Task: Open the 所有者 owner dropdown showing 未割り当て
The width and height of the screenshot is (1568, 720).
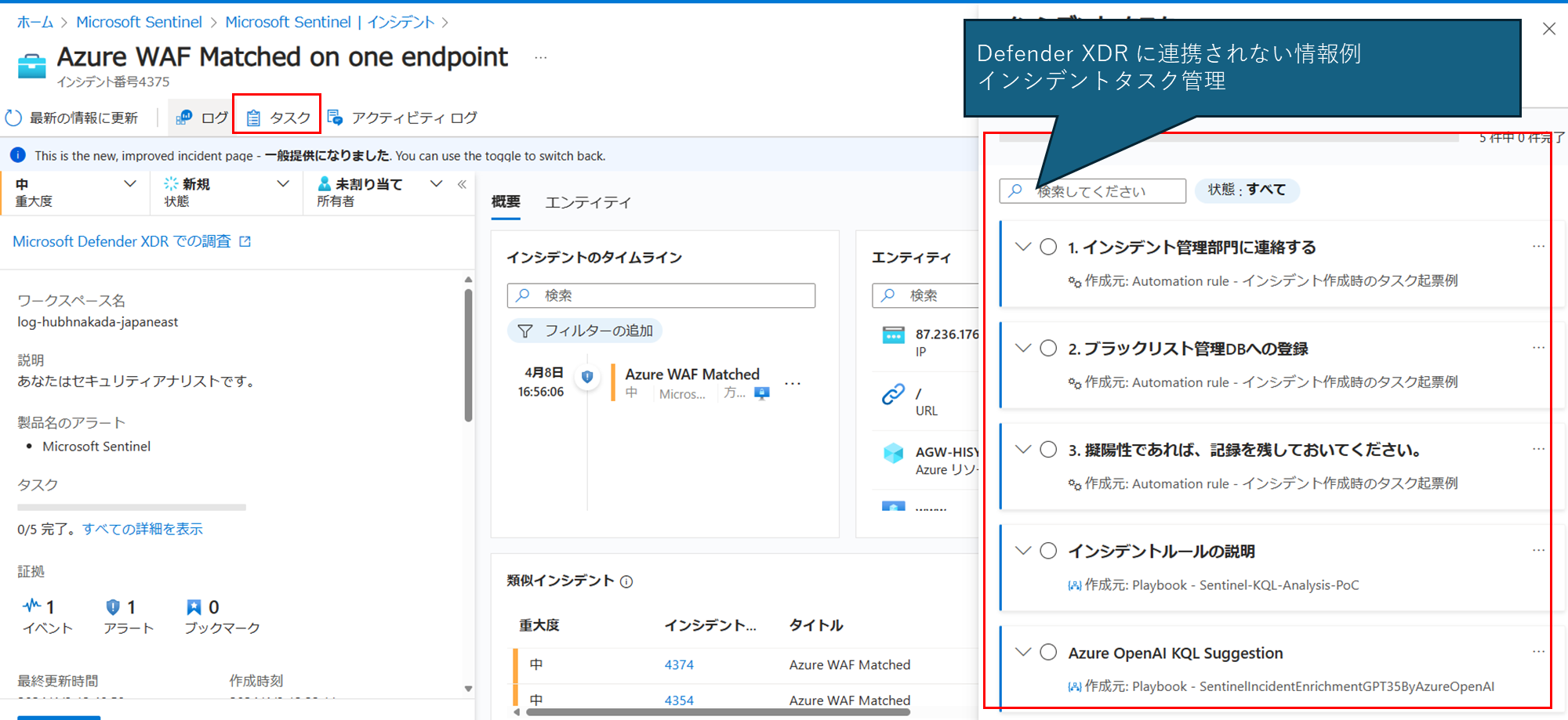Action: click(x=379, y=192)
